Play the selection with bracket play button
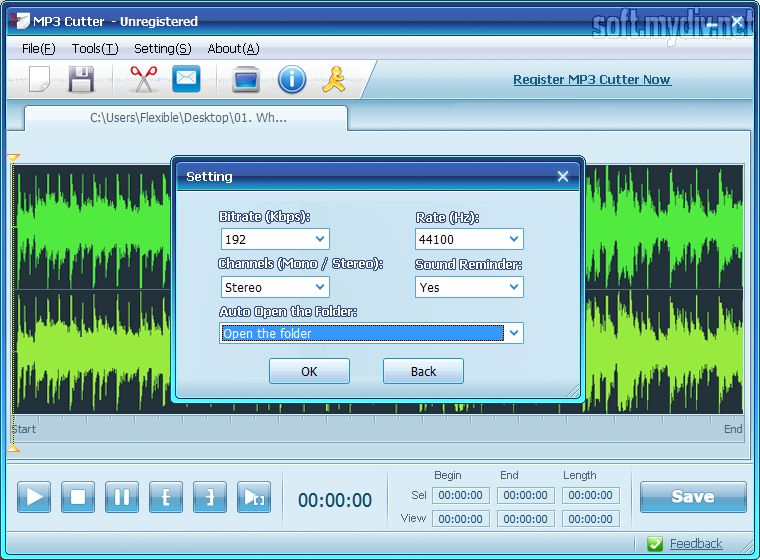This screenshot has width=760, height=560. pyautogui.click(x=254, y=497)
